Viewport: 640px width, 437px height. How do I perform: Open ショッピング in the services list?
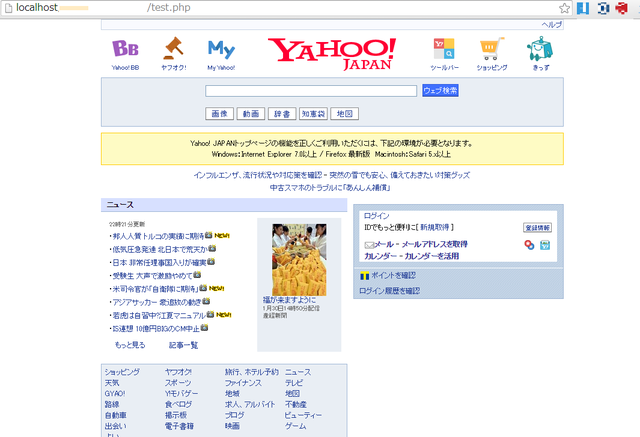[x=122, y=372]
